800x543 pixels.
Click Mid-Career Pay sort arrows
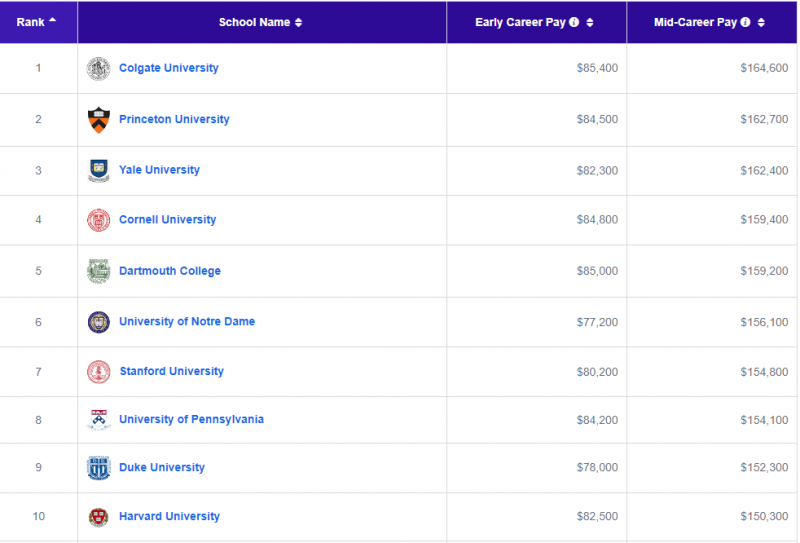(761, 22)
